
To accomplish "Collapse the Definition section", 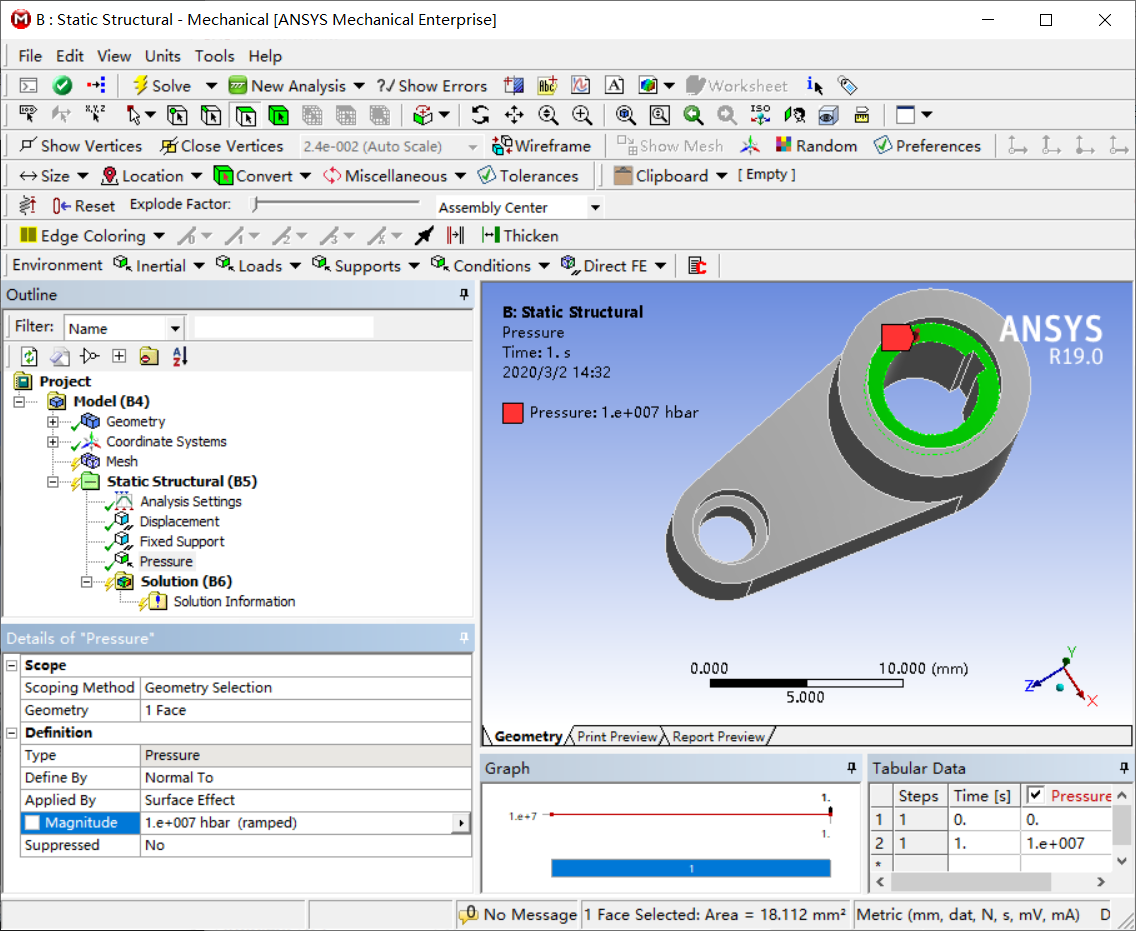I will (12, 732).
